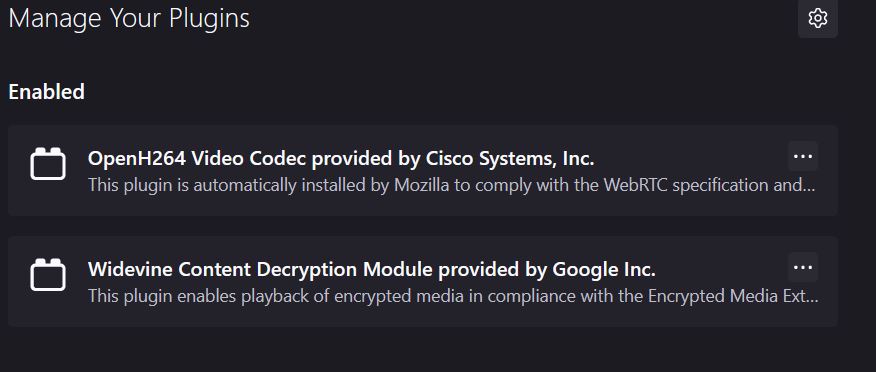Open Widevine Content Decryption Module details

click(x=372, y=269)
